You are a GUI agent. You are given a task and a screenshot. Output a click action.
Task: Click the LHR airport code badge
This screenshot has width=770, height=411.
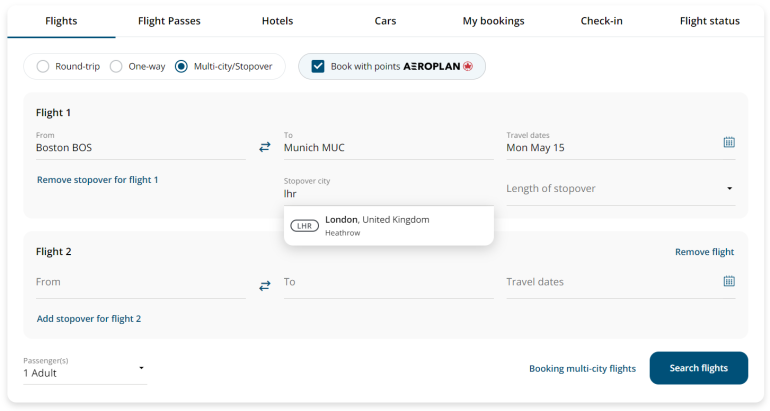click(x=304, y=226)
